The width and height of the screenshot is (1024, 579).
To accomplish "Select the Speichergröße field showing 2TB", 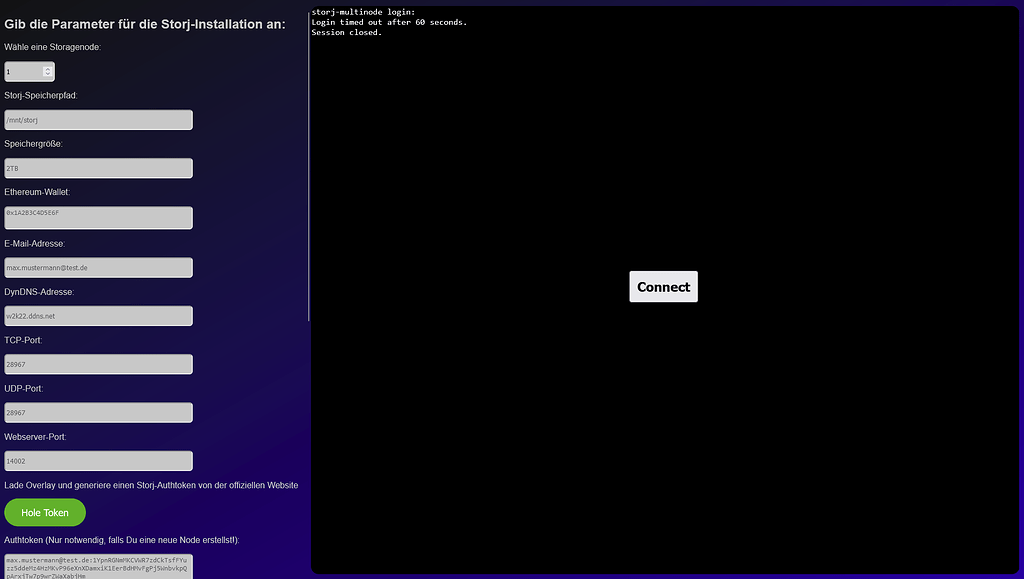I will coord(98,168).
